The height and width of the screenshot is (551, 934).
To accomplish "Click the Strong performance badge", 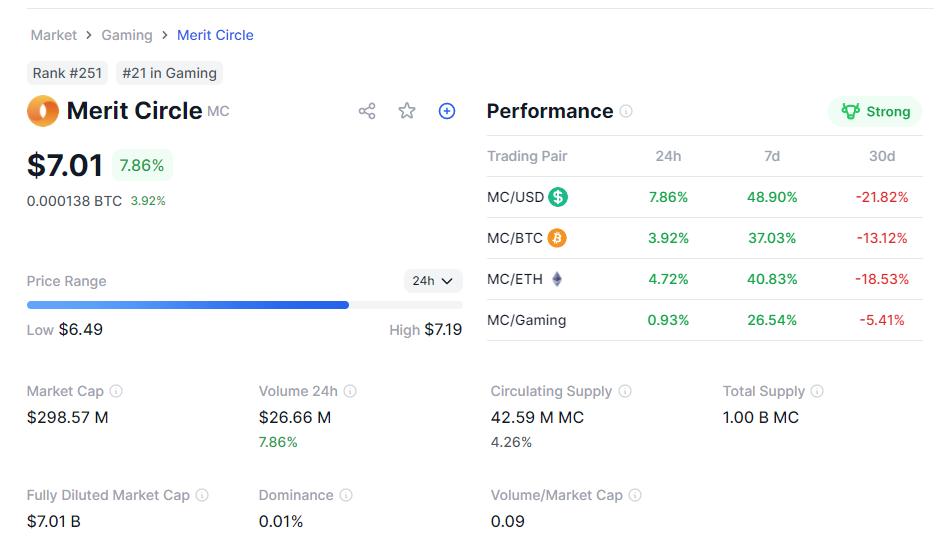I will 876,111.
